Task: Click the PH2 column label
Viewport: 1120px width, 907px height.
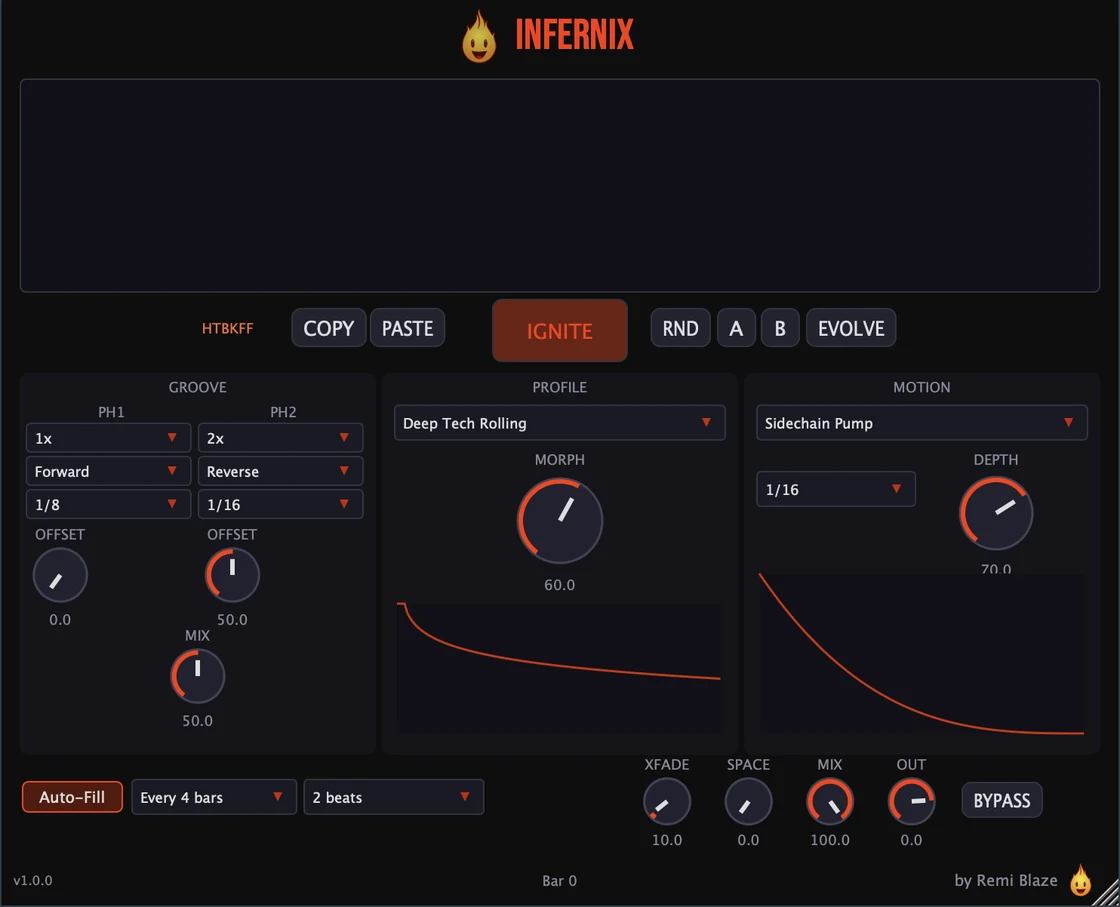Action: 283,412
